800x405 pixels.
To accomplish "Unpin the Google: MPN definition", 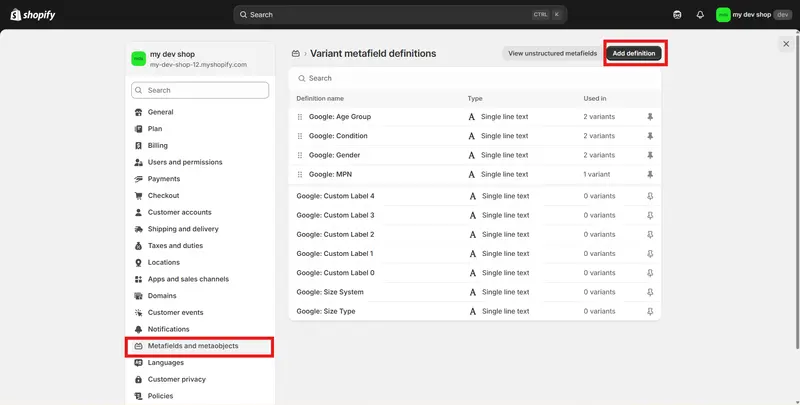I will (x=650, y=174).
